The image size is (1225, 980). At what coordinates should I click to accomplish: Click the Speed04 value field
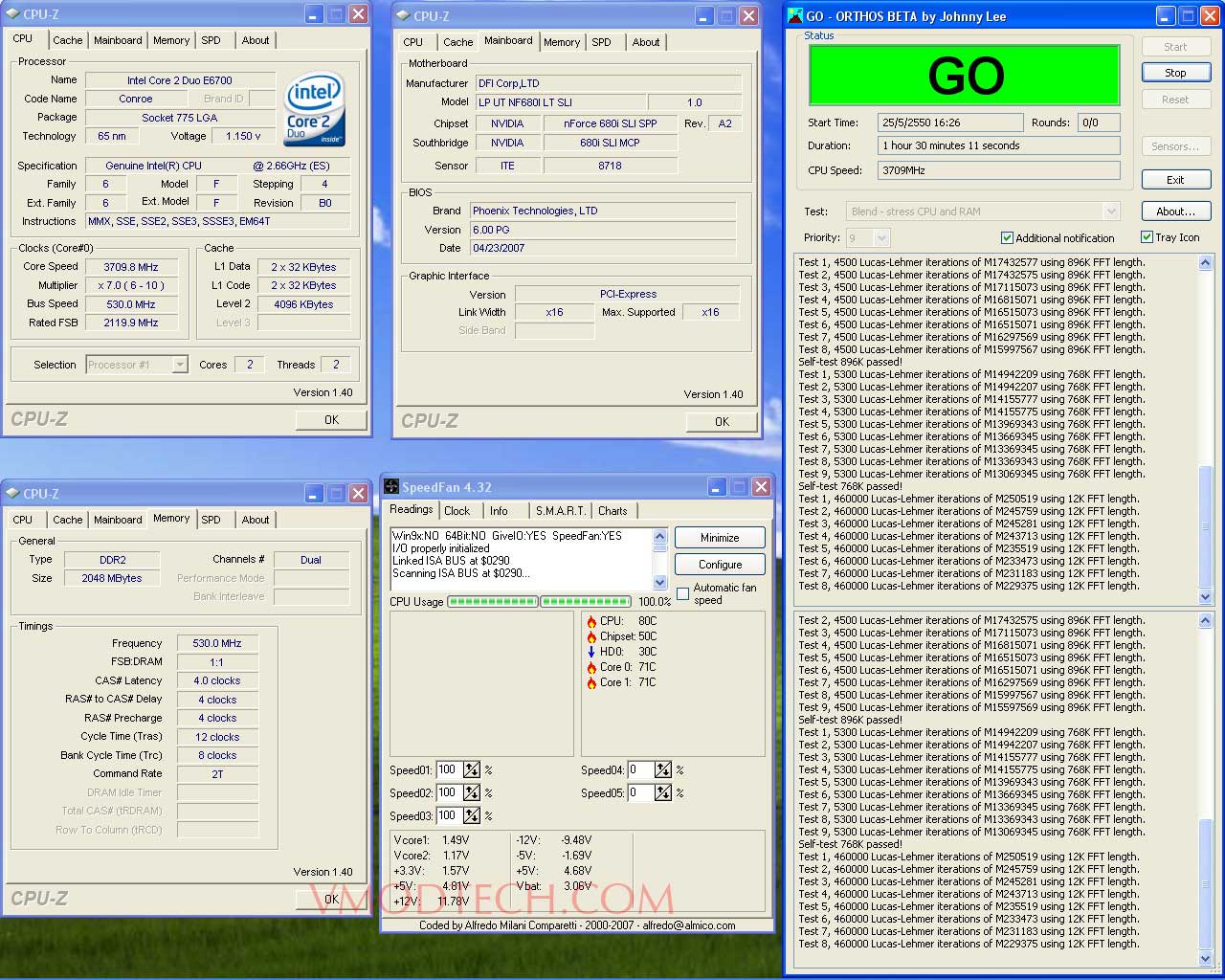click(639, 770)
